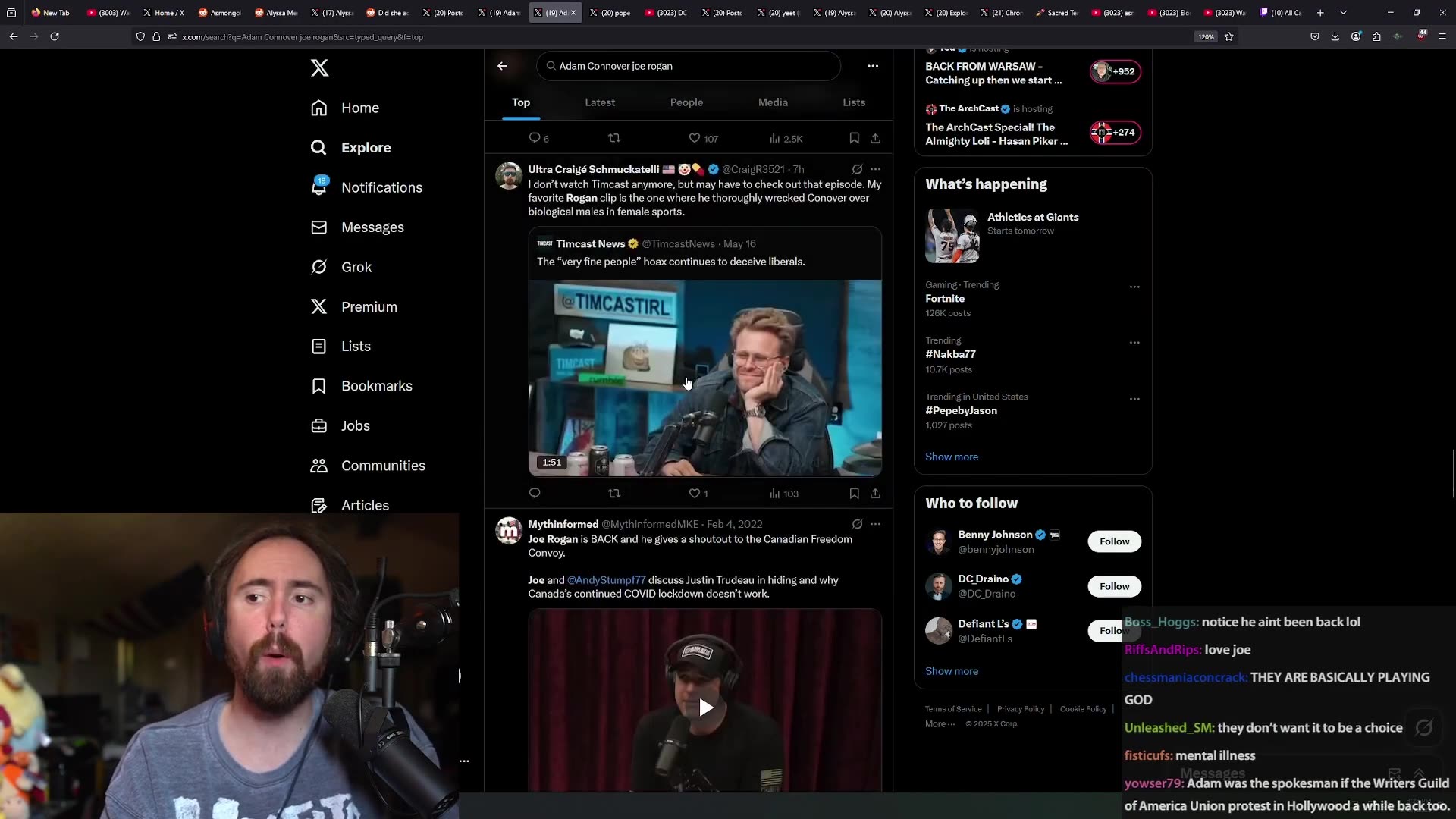Share the Mythinformed tweet
Screen dimensions: 1456x819
click(876, 493)
